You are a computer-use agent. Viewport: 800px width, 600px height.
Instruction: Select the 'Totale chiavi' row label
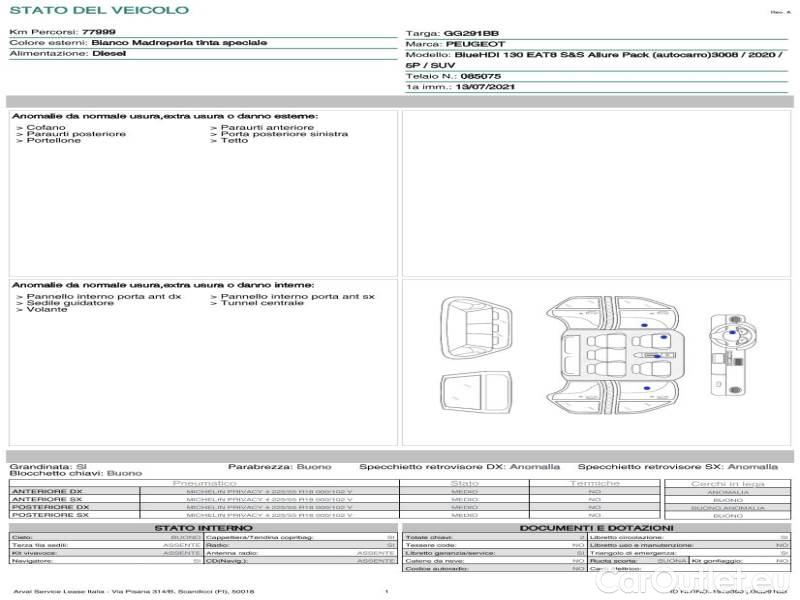click(429, 537)
